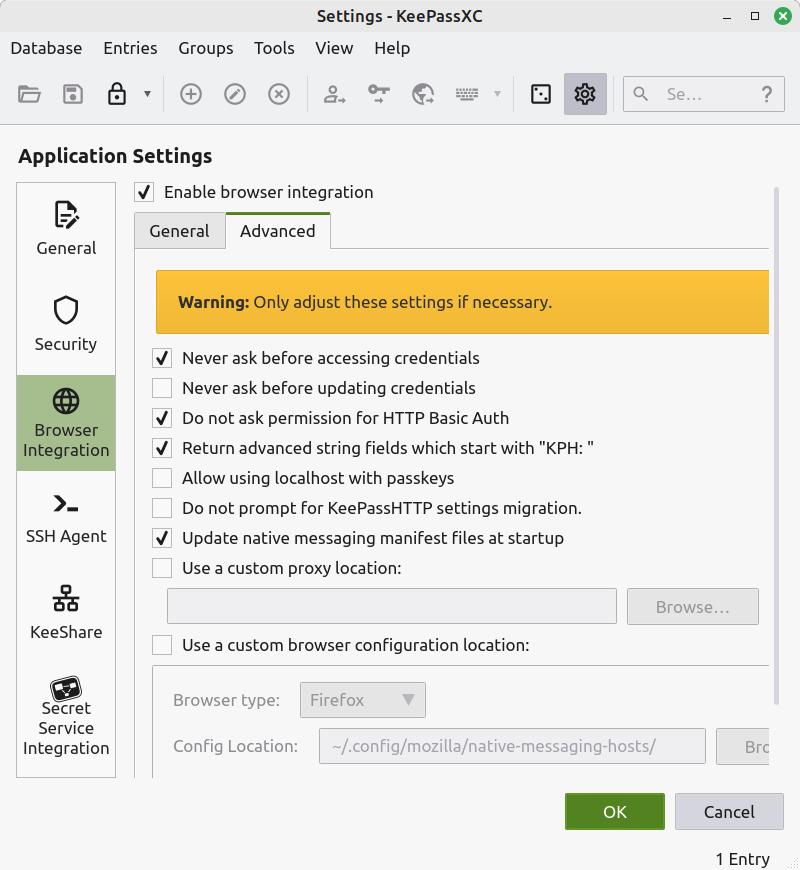Click the Copy URL globe icon
Viewport: 800px width, 870px height.
pyautogui.click(x=423, y=94)
